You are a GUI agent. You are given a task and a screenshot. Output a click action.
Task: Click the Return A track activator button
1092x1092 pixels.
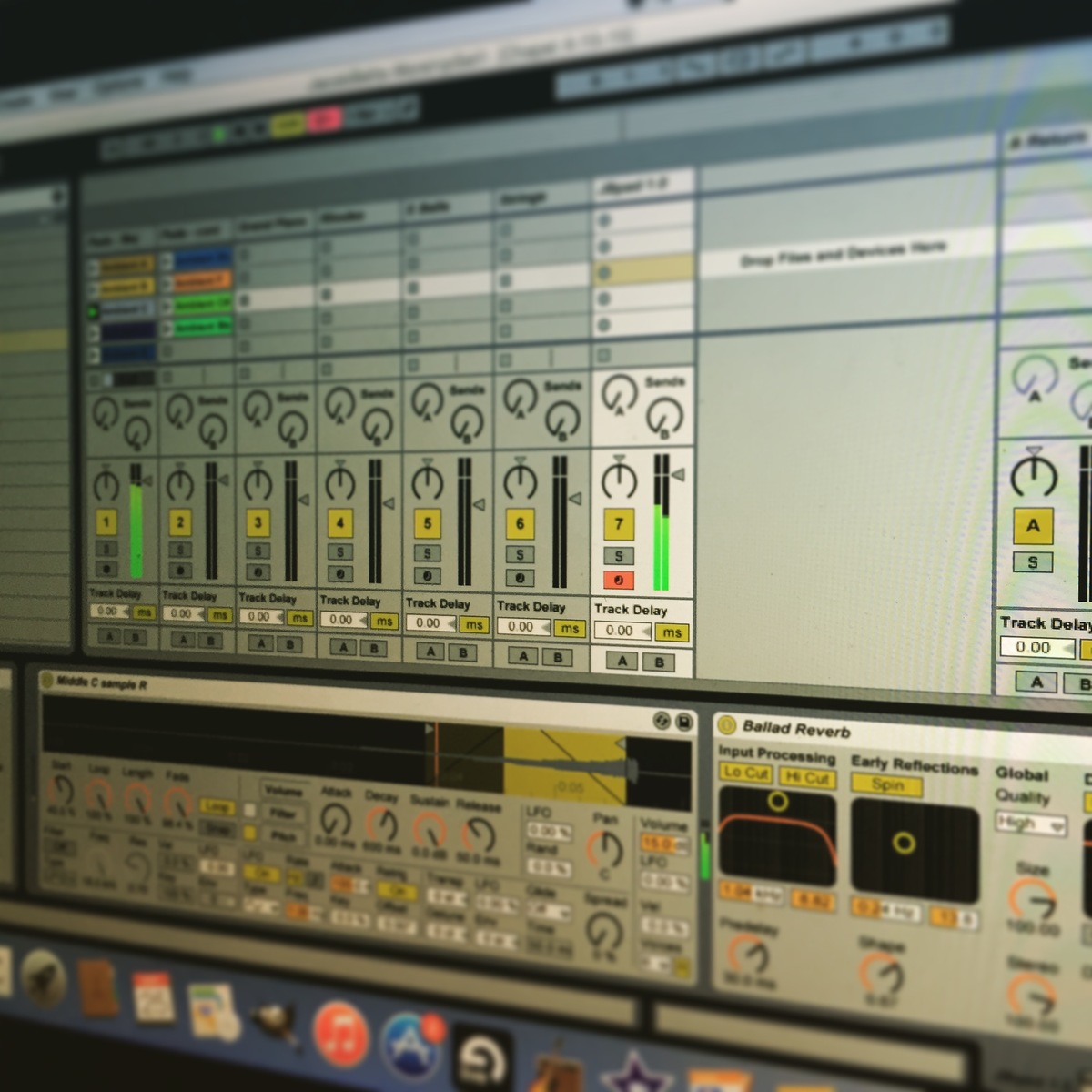pos(1032,525)
